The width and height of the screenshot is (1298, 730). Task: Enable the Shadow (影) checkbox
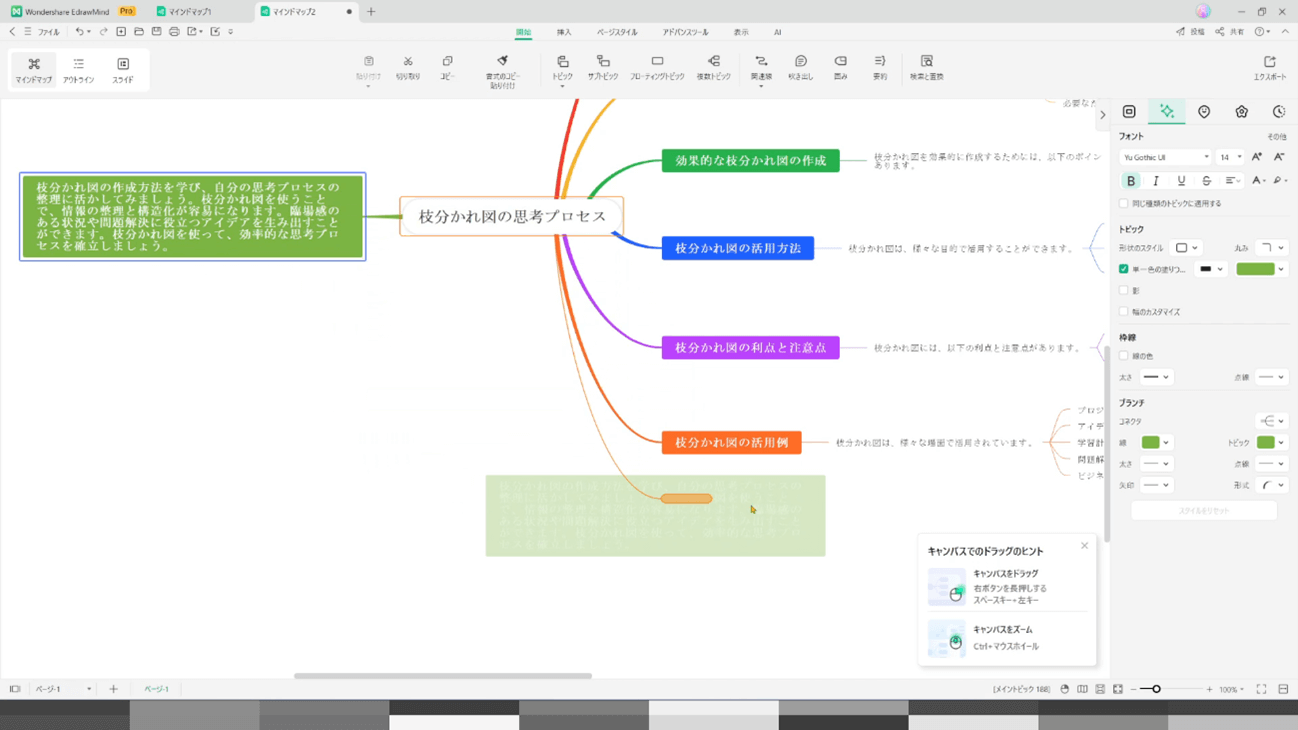point(1124,291)
